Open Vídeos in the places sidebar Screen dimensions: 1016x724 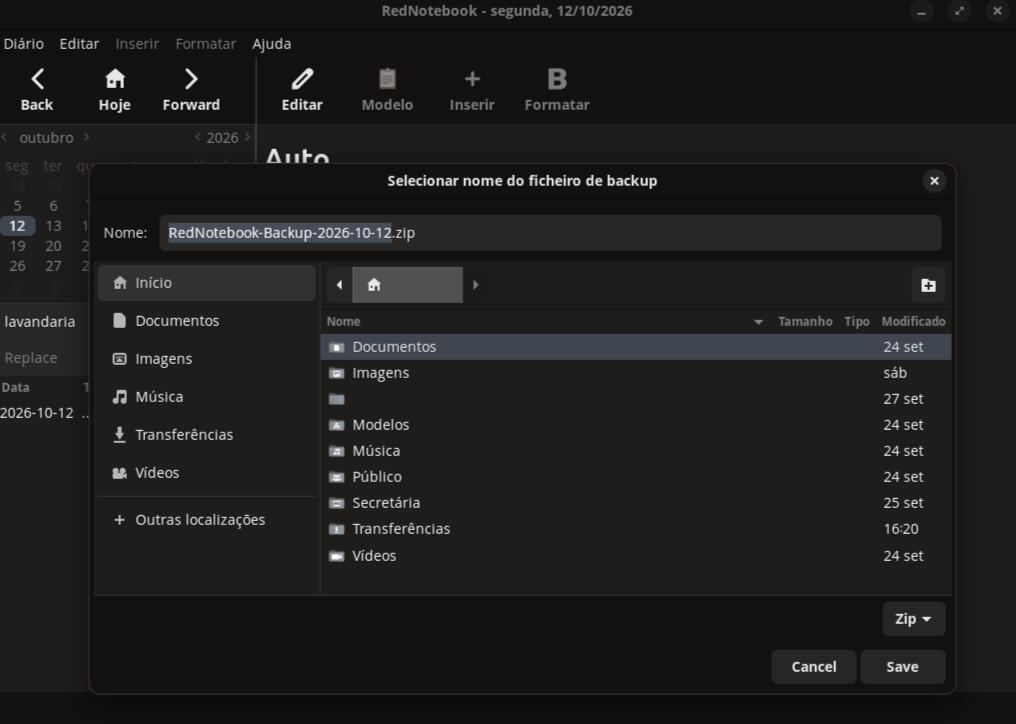click(207, 473)
